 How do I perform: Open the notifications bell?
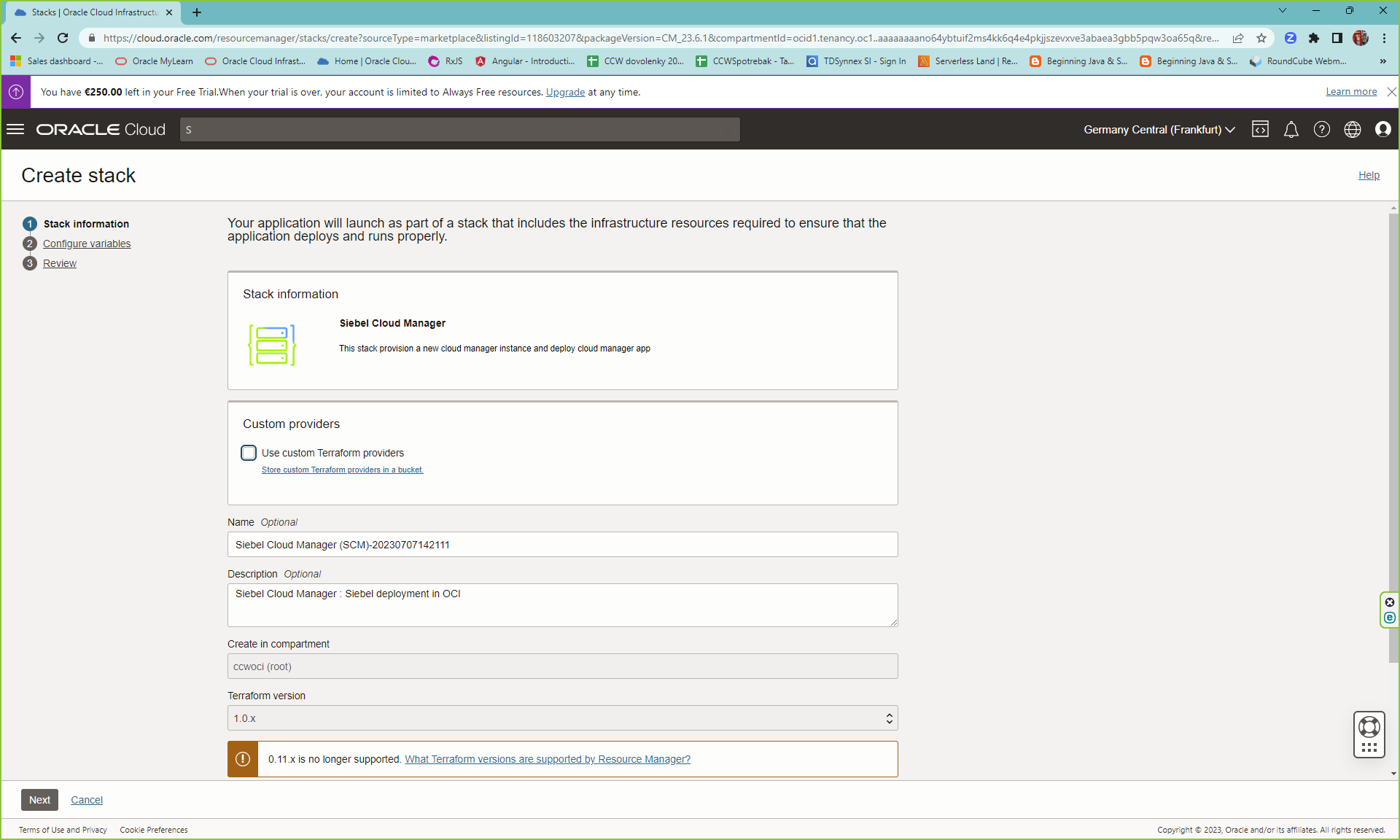pos(1291,129)
